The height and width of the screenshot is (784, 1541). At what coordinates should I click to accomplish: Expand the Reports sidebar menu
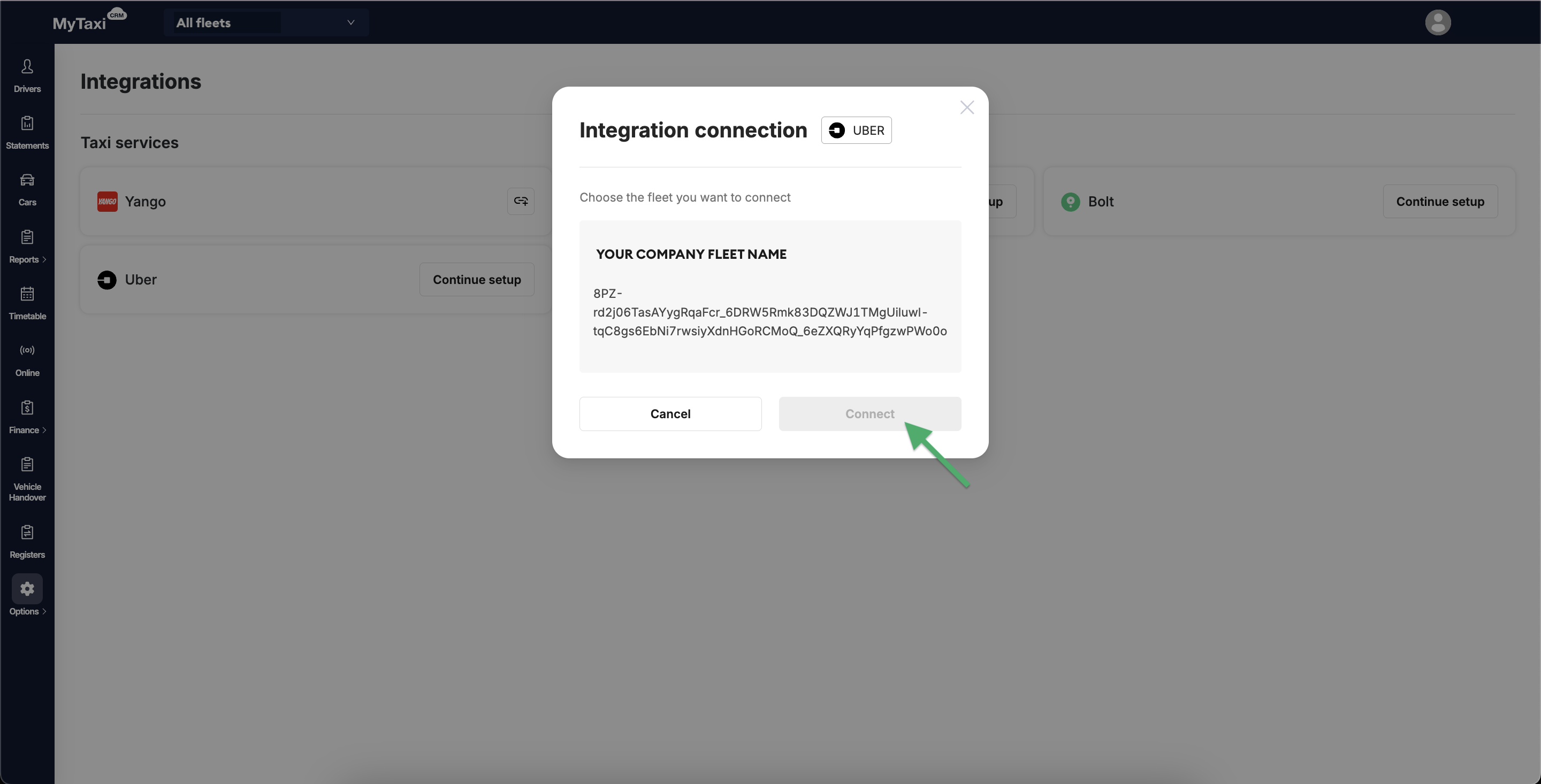[x=27, y=247]
